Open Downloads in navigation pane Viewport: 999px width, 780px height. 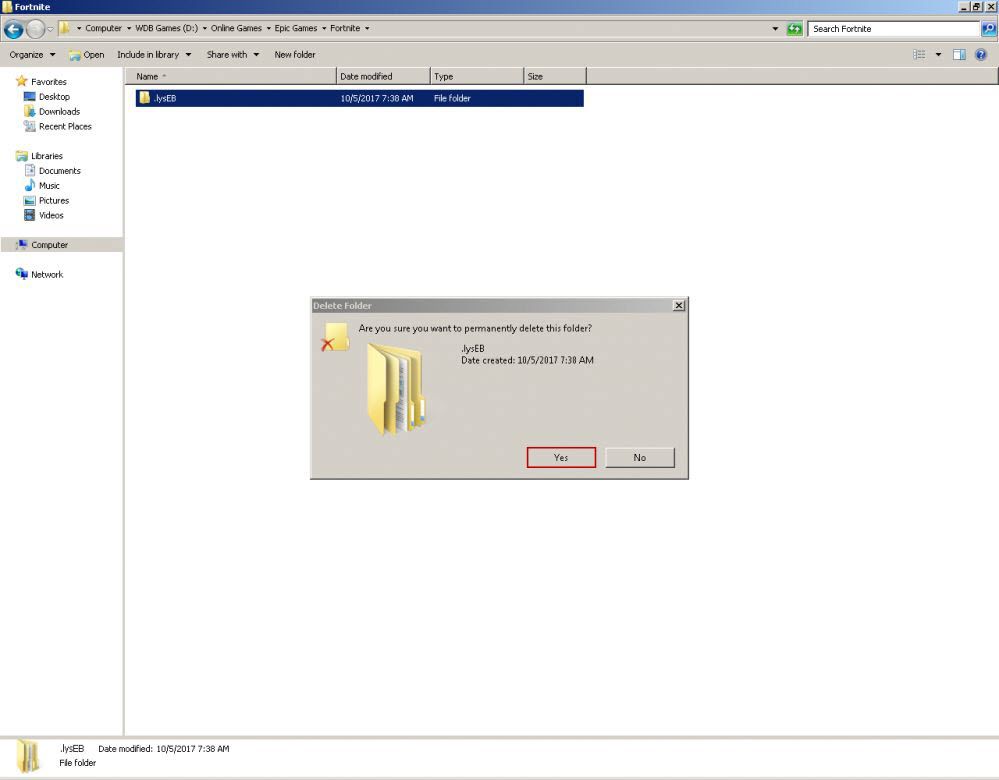point(59,112)
